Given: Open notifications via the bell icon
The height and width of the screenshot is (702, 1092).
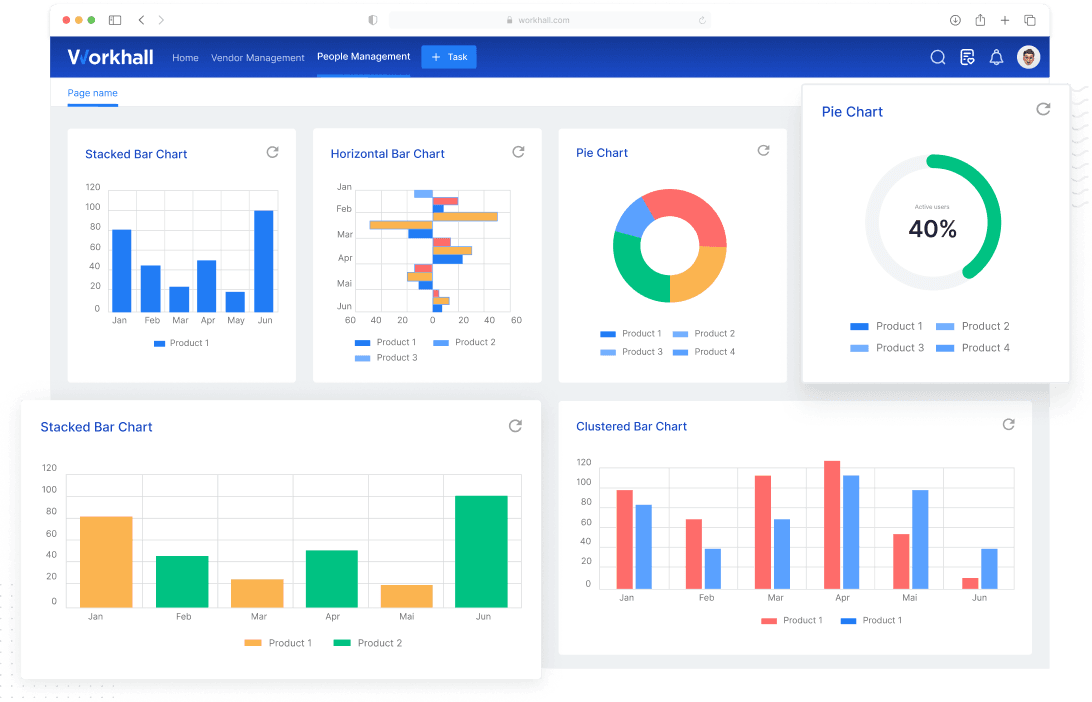Looking at the screenshot, I should [996, 57].
